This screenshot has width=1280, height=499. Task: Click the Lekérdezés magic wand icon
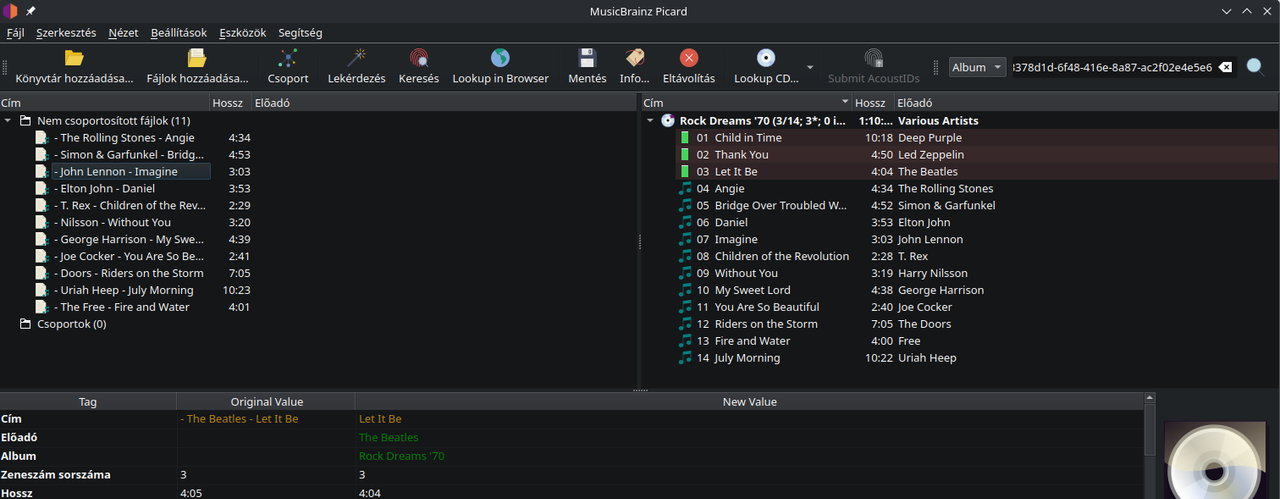357,58
